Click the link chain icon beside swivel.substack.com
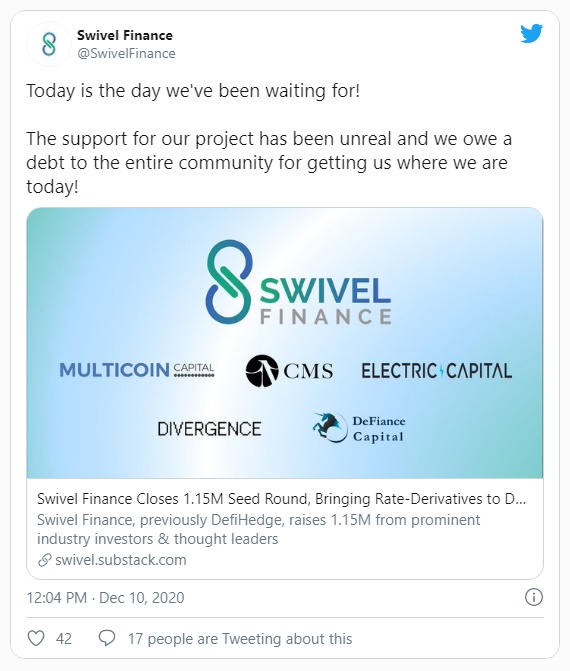Image resolution: width=570 pixels, height=671 pixels. [45, 560]
